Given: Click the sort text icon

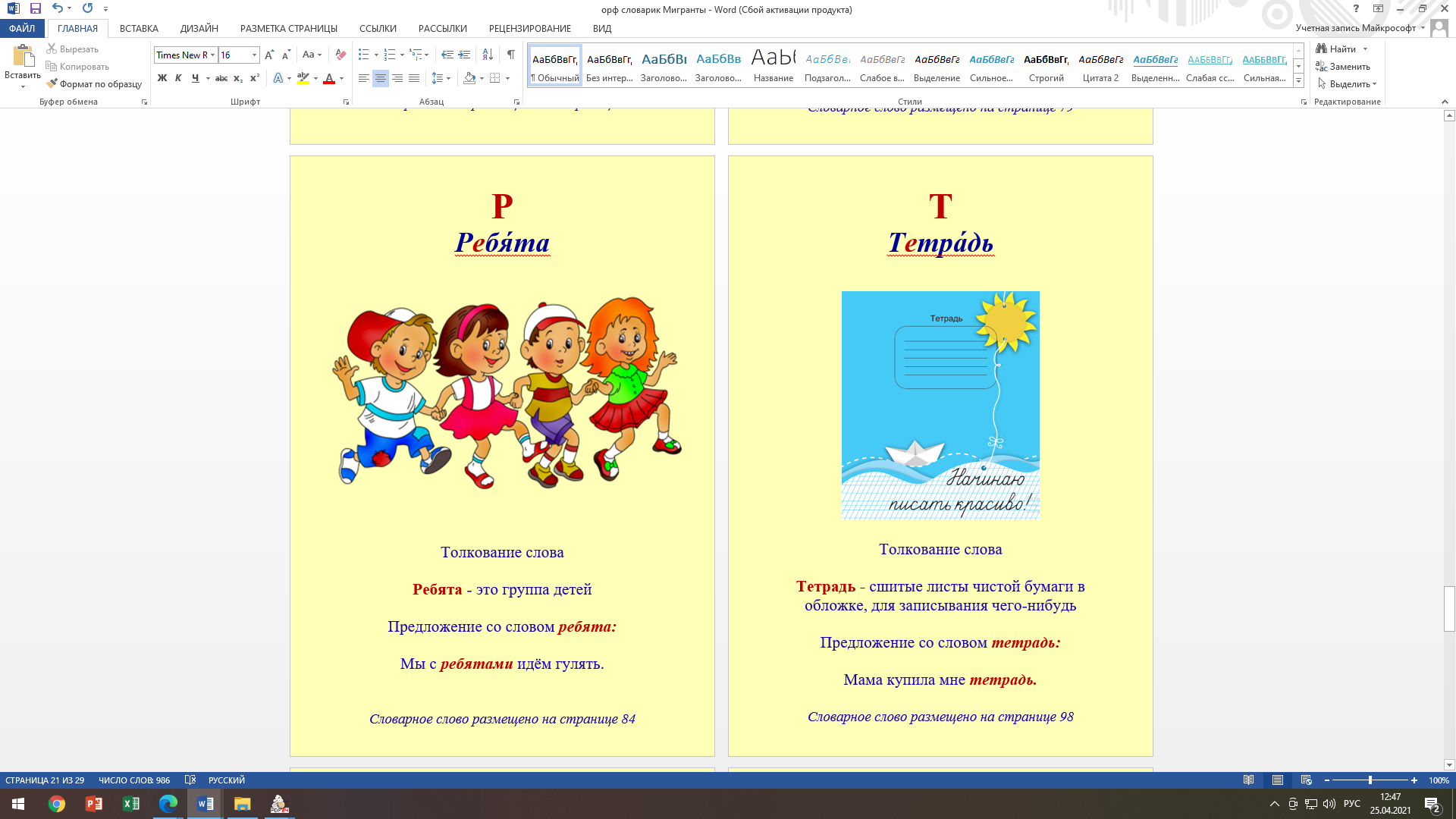Looking at the screenshot, I should click(x=488, y=55).
